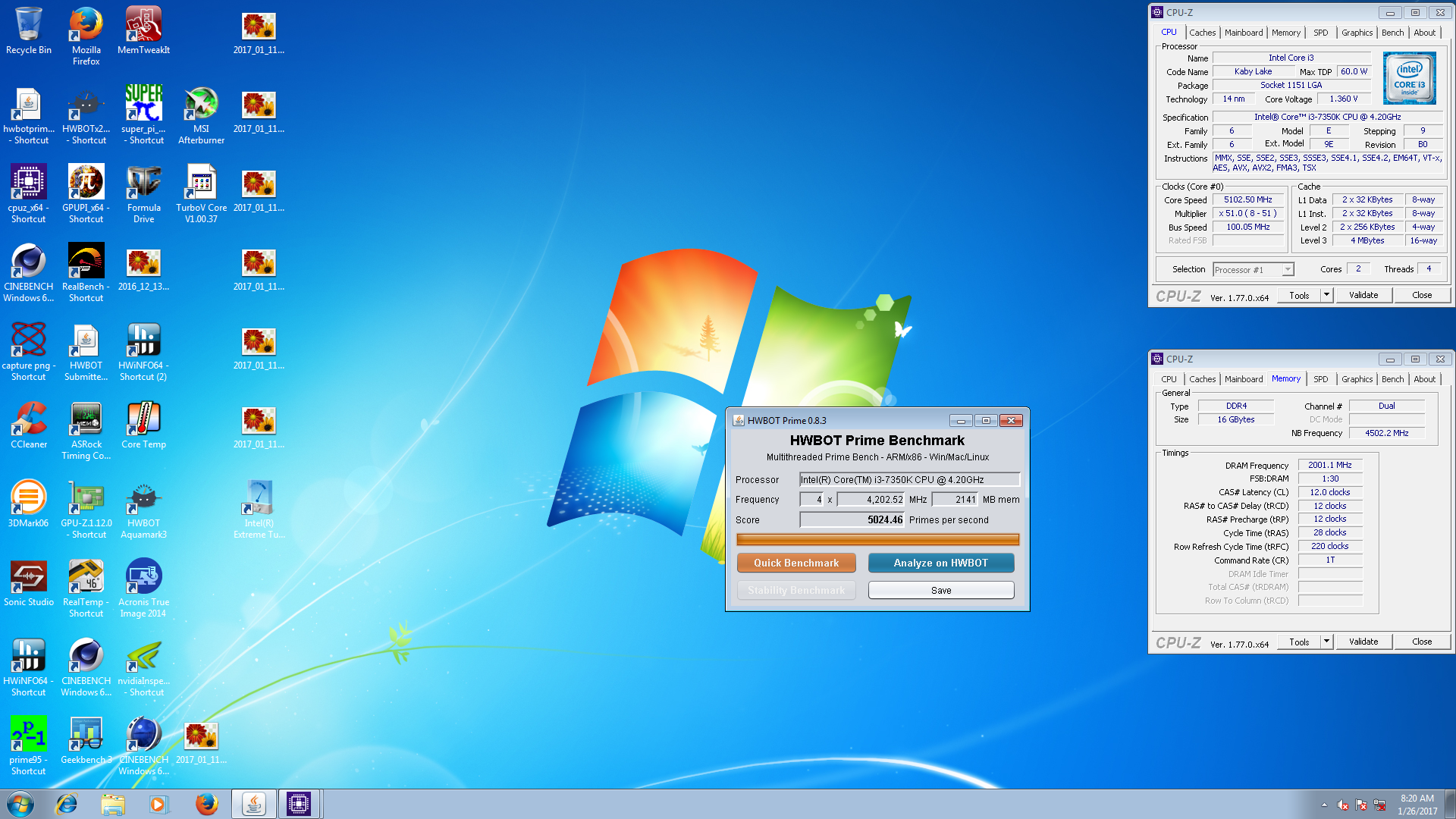
Task: Open Sonic Studio icon
Action: tap(29, 583)
